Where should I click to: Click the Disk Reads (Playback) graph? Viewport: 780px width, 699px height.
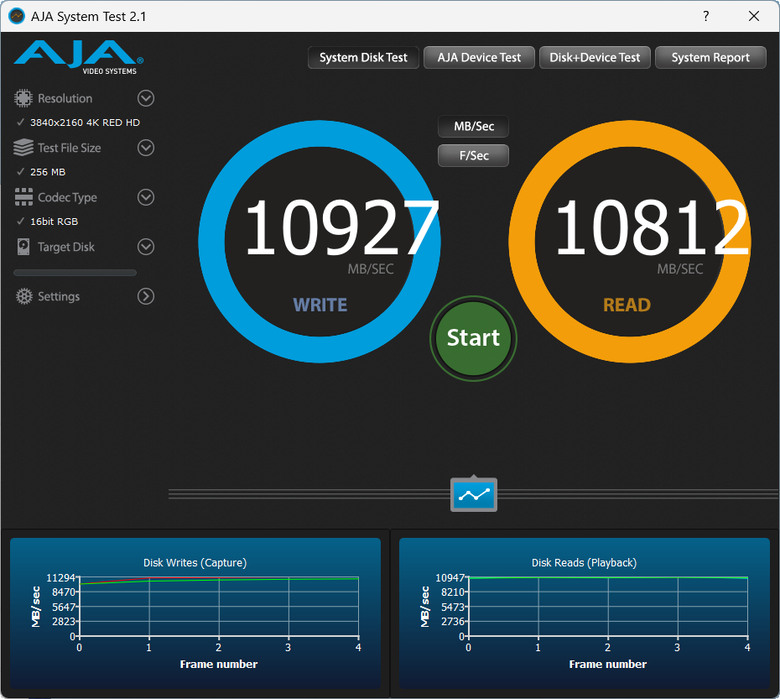(x=584, y=613)
